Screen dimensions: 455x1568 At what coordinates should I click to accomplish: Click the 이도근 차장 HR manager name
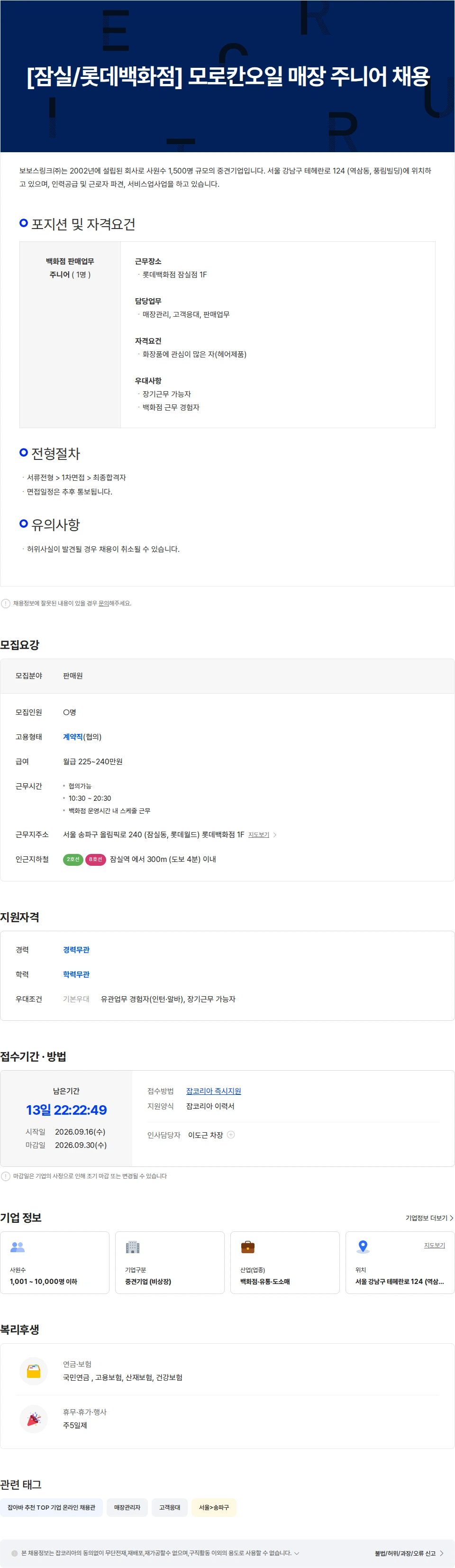[x=206, y=1135]
